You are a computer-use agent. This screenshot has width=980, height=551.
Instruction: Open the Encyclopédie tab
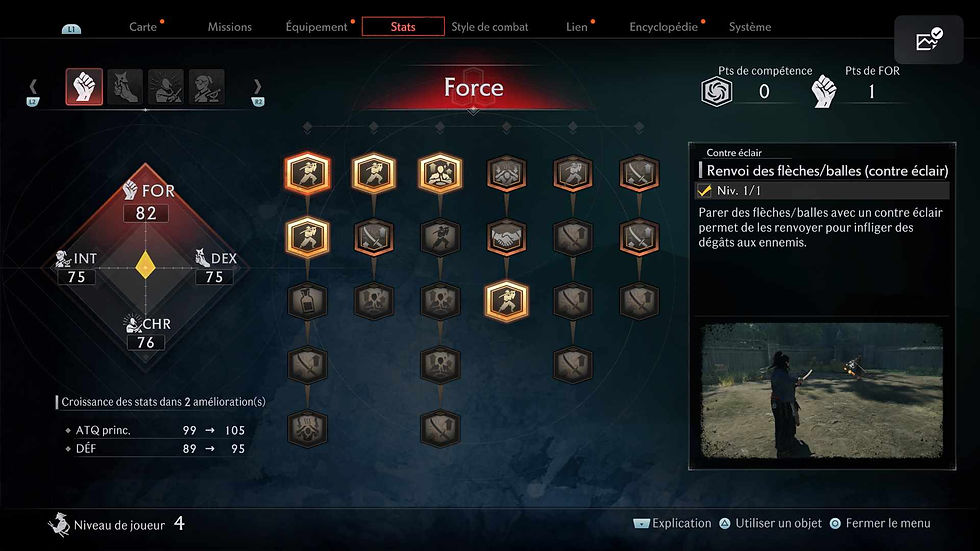tap(663, 27)
